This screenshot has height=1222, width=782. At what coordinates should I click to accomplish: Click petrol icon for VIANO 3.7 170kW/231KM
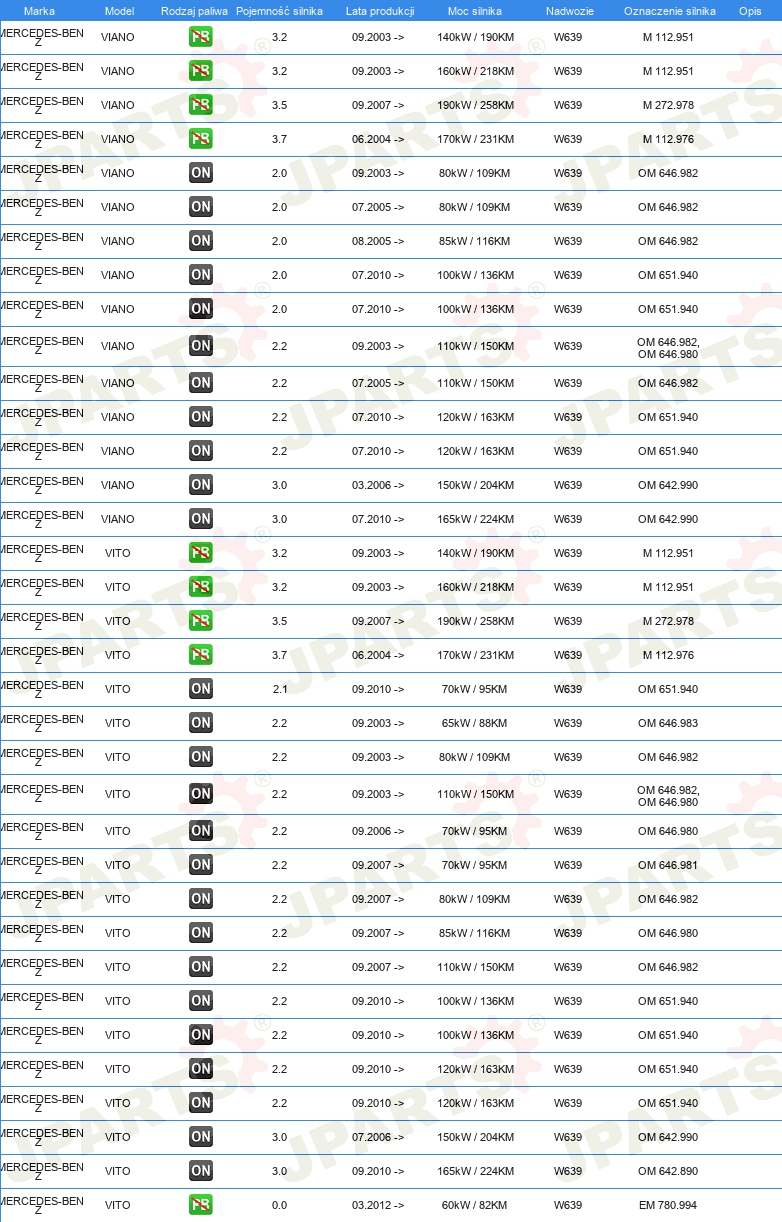201,139
